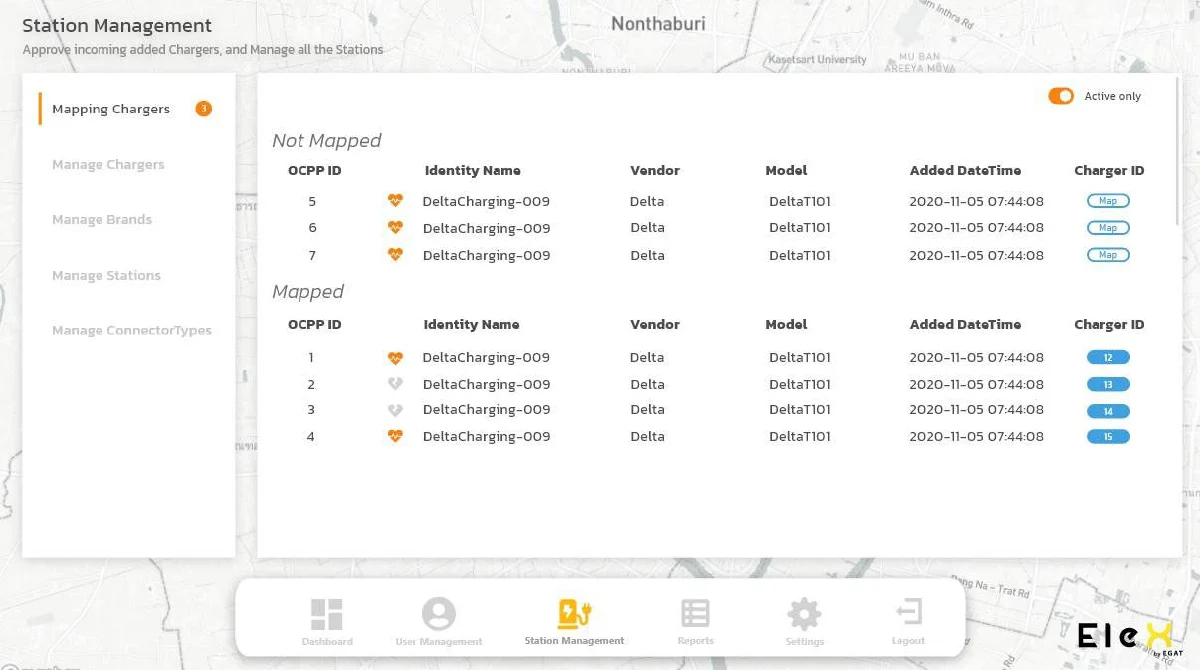This screenshot has height=670, width=1200.
Task: Open the Dashboard icon in bottom navigation
Action: (x=327, y=615)
